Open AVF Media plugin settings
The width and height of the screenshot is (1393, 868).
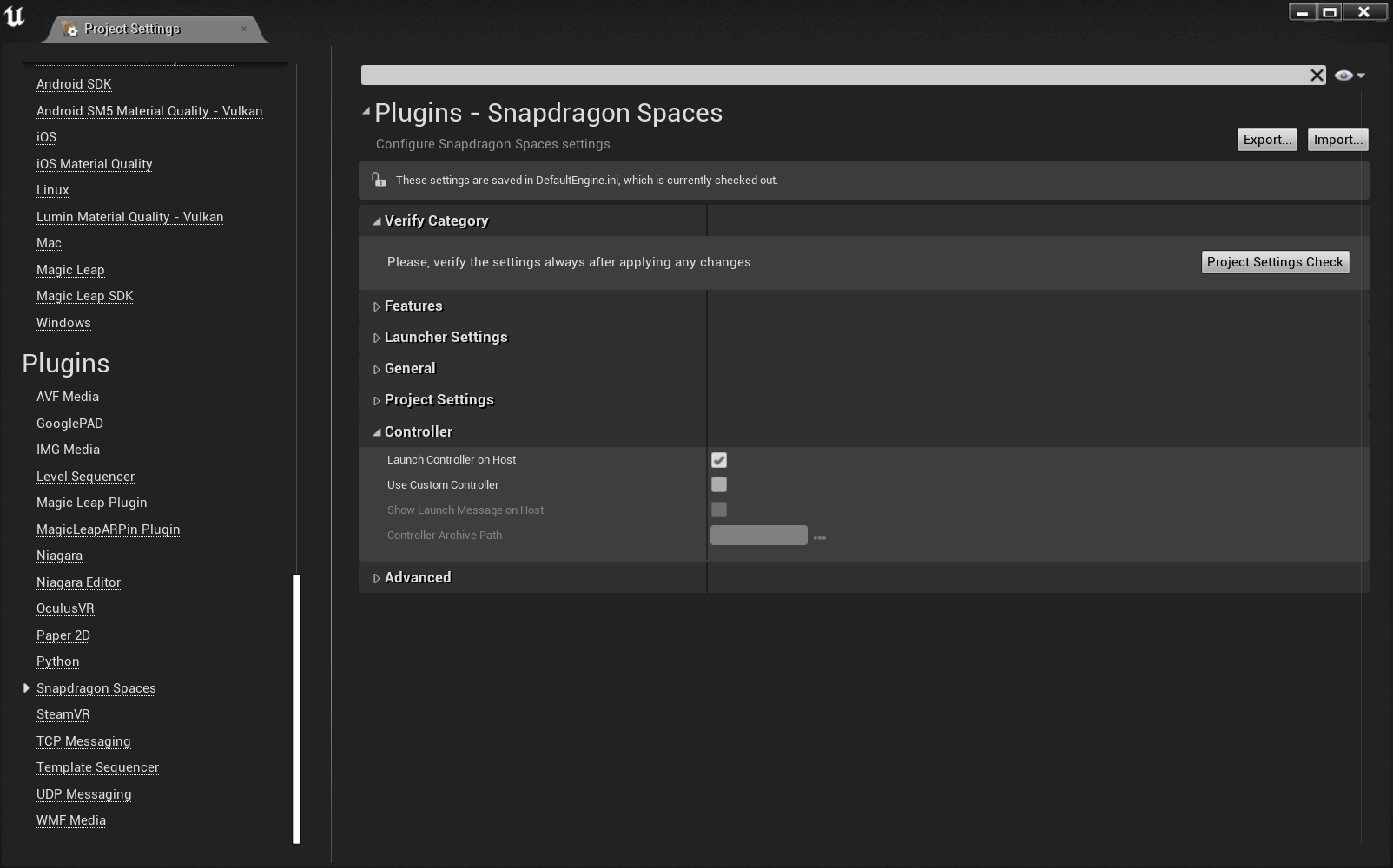pyautogui.click(x=68, y=397)
